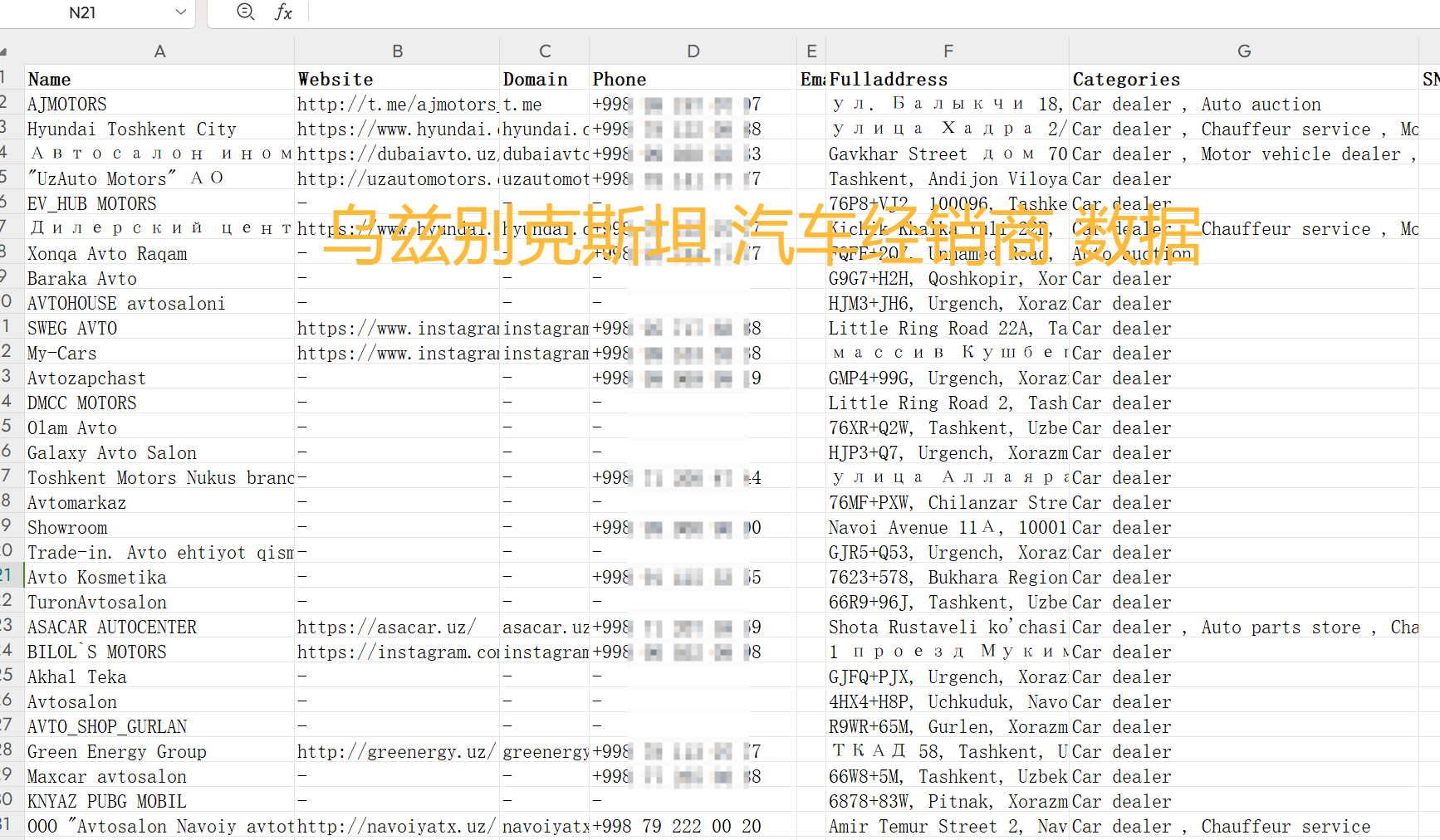Screen dimensions: 1440x840
Task: Select column B header
Action: point(397,51)
